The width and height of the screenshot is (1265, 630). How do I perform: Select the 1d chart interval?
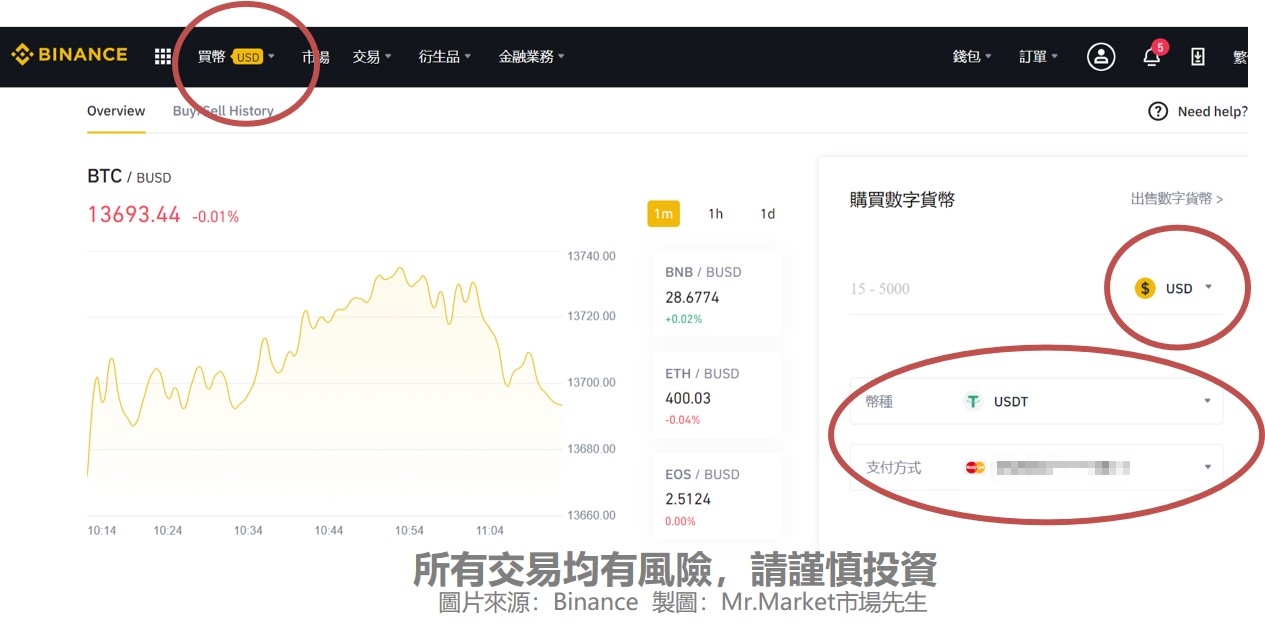767,214
